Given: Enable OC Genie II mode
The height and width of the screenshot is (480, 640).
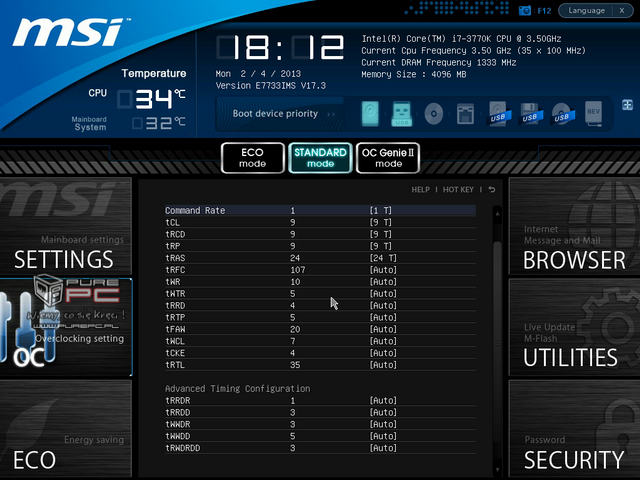Looking at the screenshot, I should click(x=388, y=158).
